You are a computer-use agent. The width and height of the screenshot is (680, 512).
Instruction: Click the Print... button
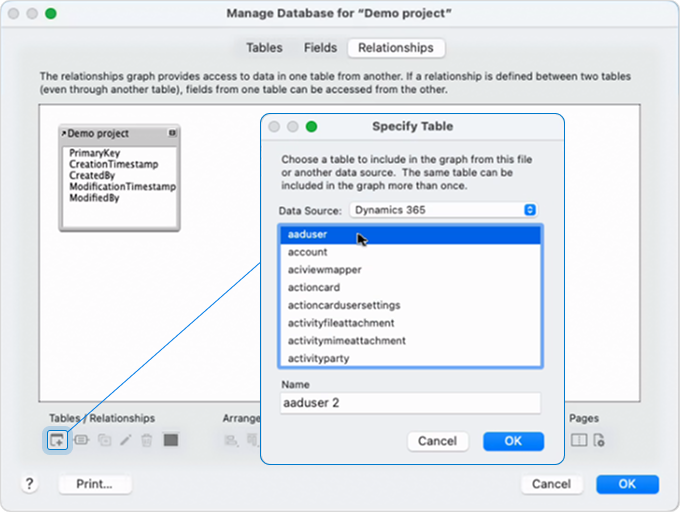[x=95, y=484]
